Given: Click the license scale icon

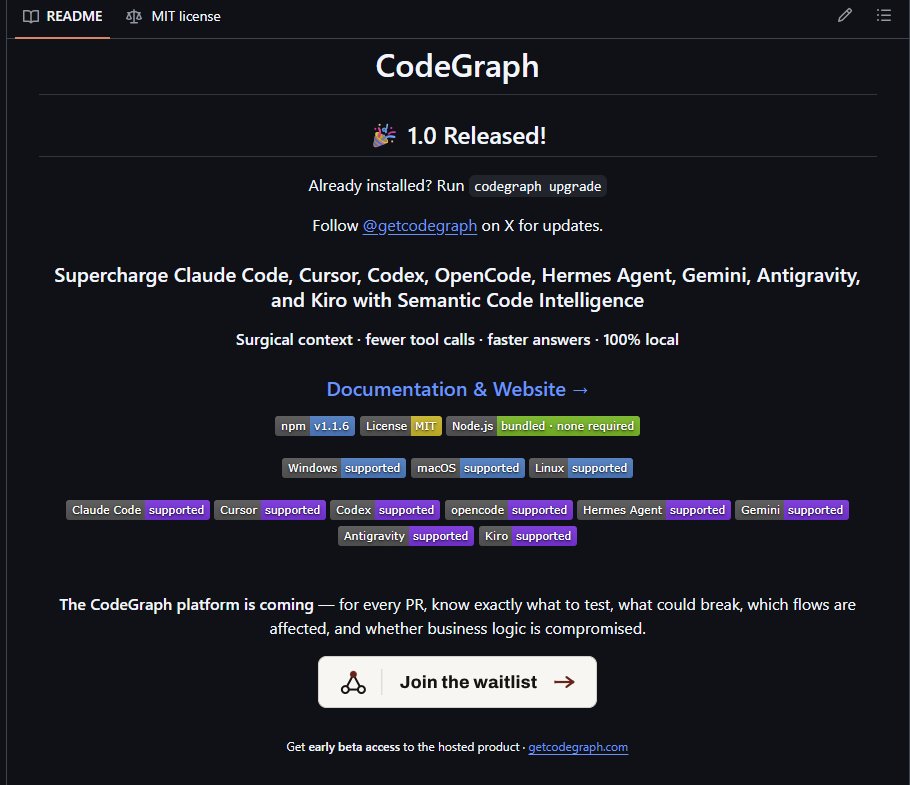Looking at the screenshot, I should point(133,16).
